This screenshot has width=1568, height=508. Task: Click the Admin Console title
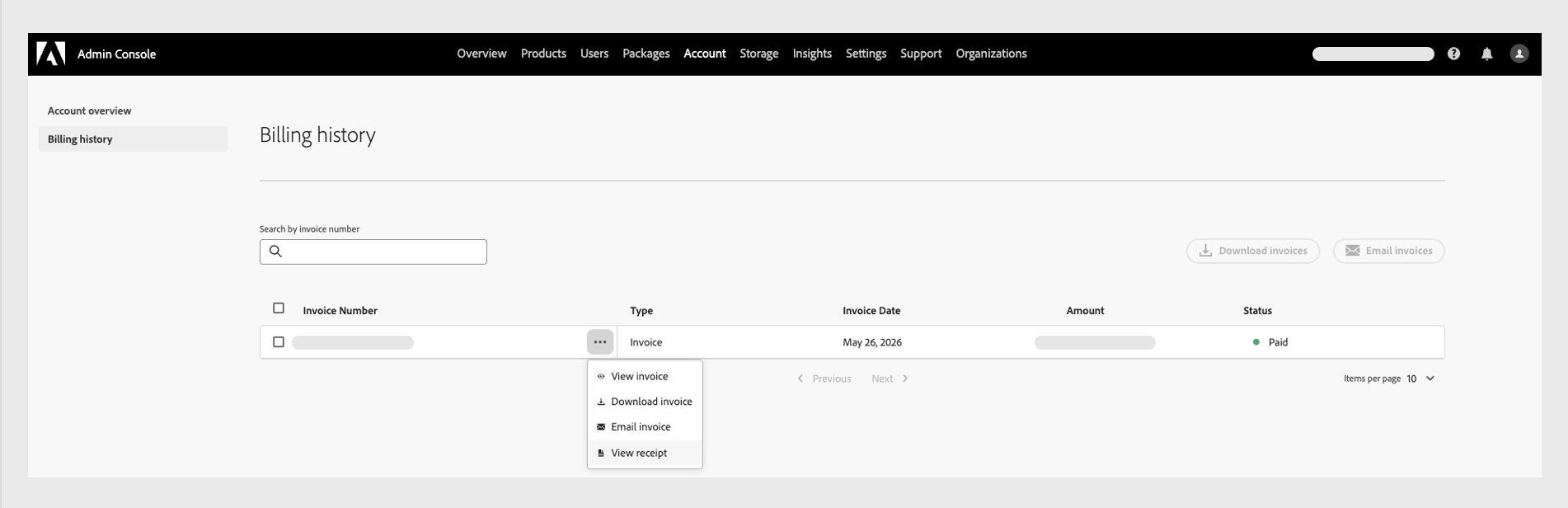(116, 54)
